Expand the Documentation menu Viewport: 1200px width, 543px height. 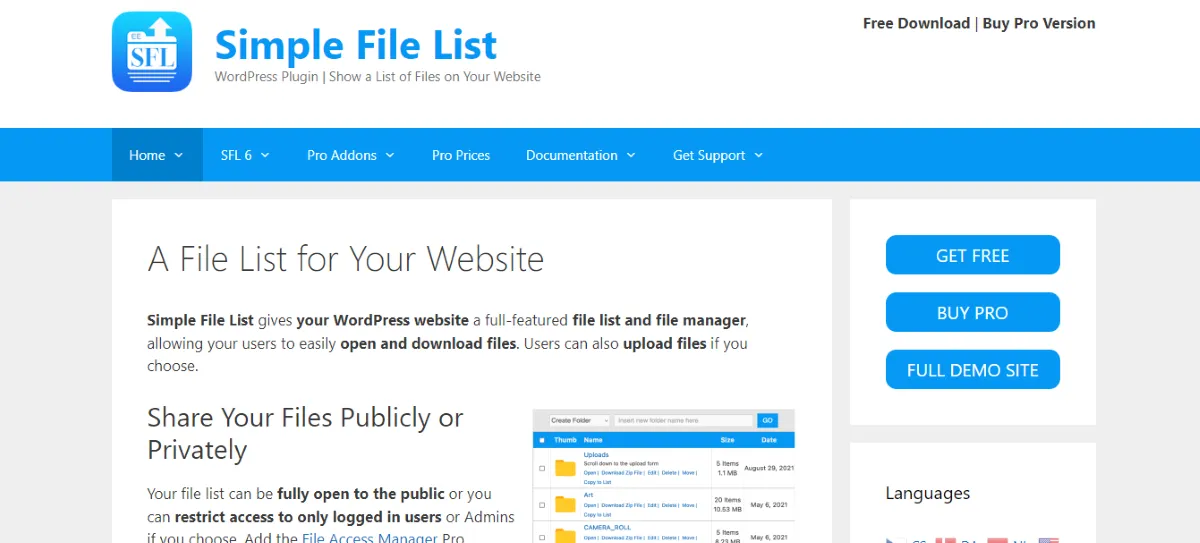580,155
